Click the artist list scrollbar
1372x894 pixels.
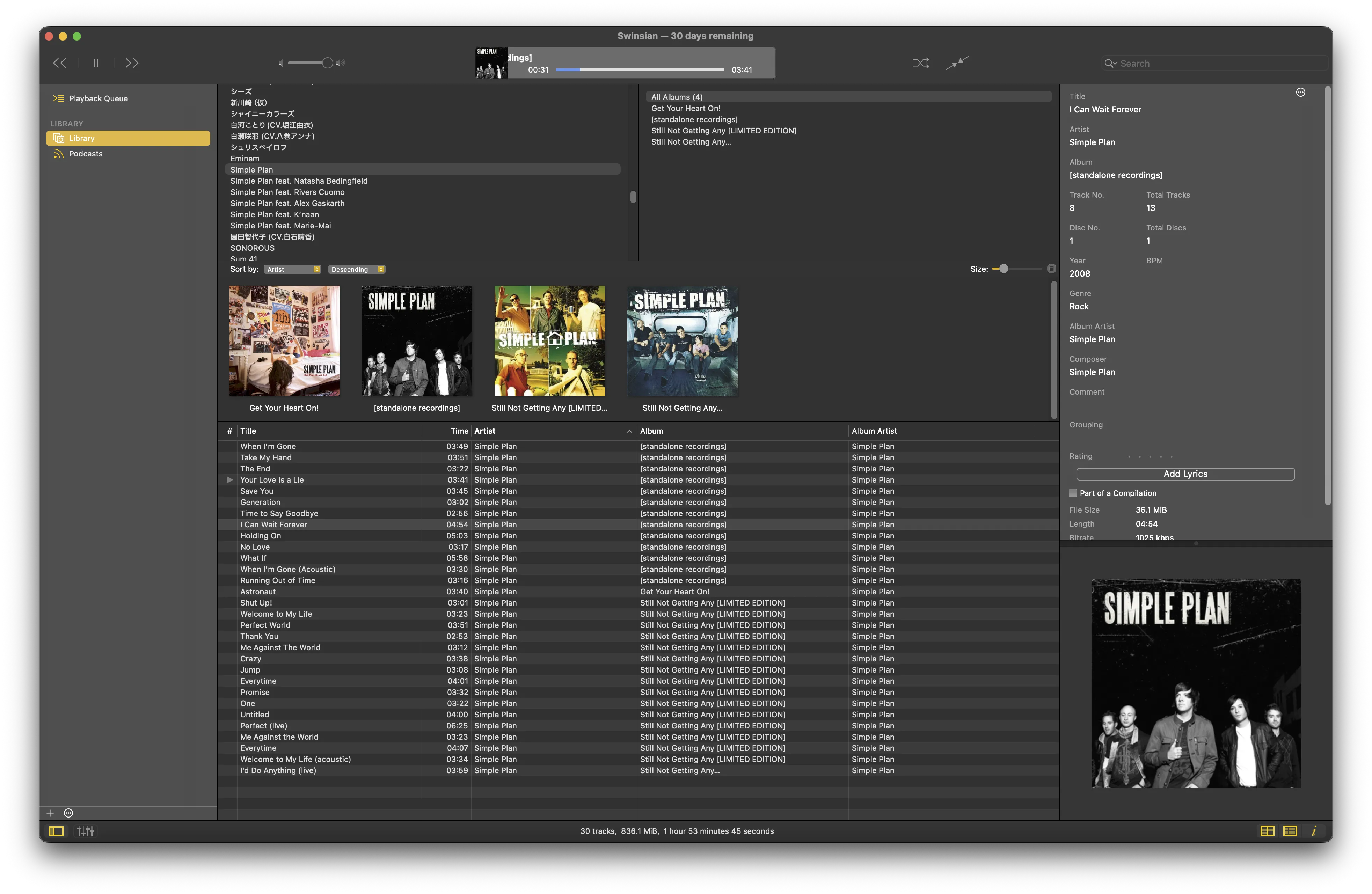(633, 197)
